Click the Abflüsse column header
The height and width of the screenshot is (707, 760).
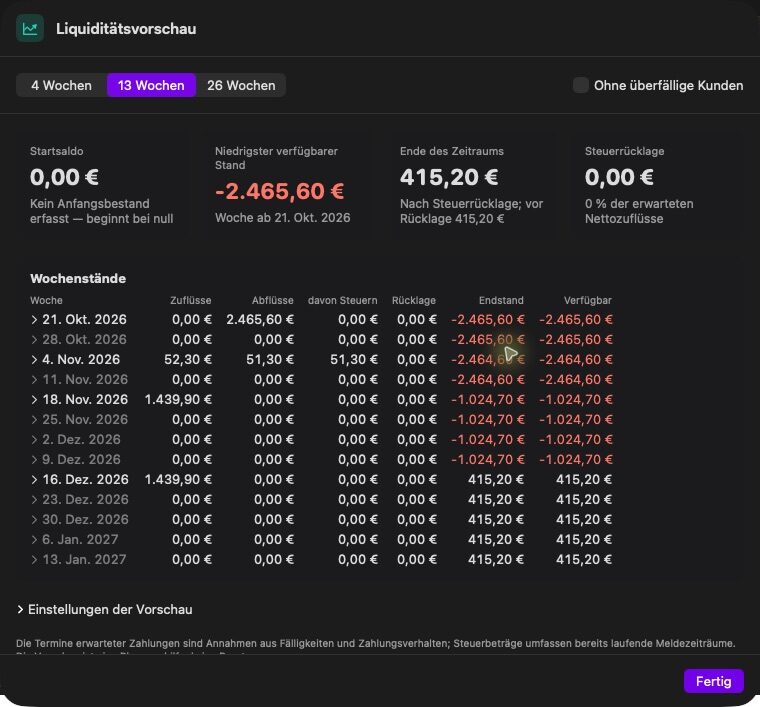272,300
